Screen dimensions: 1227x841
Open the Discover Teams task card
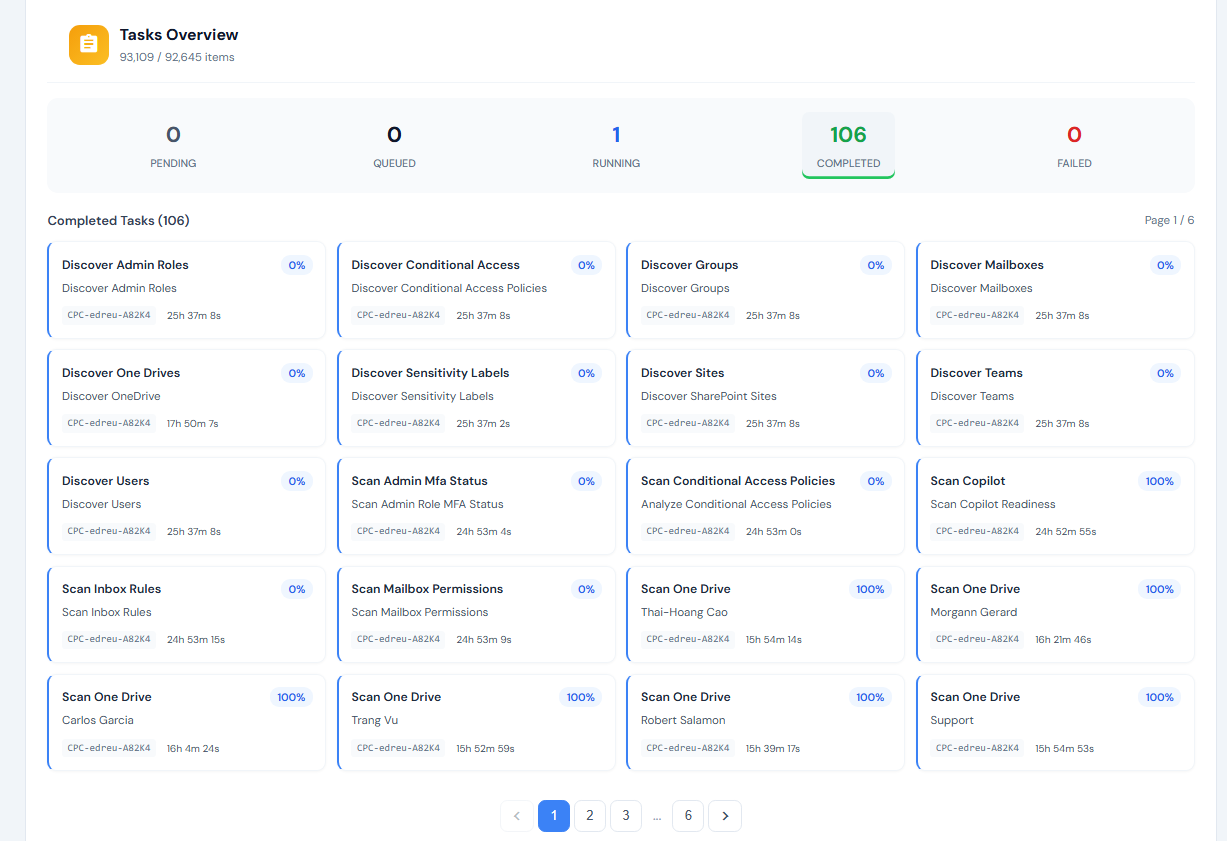[x=1055, y=398]
